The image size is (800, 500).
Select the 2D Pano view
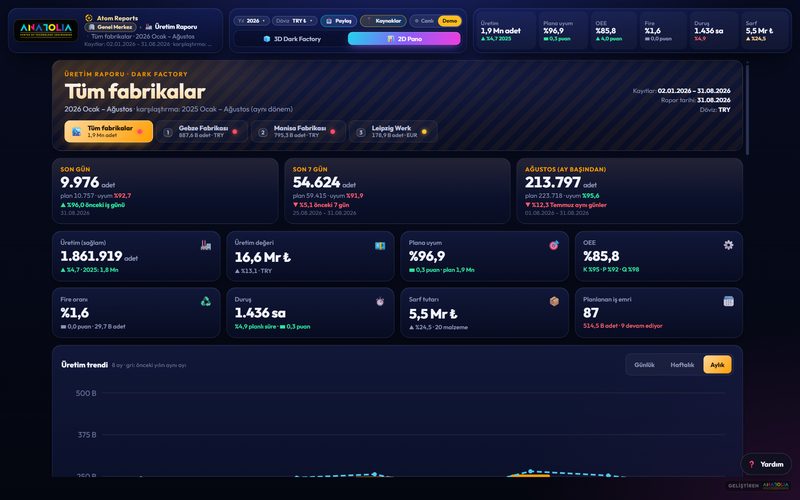coord(404,39)
